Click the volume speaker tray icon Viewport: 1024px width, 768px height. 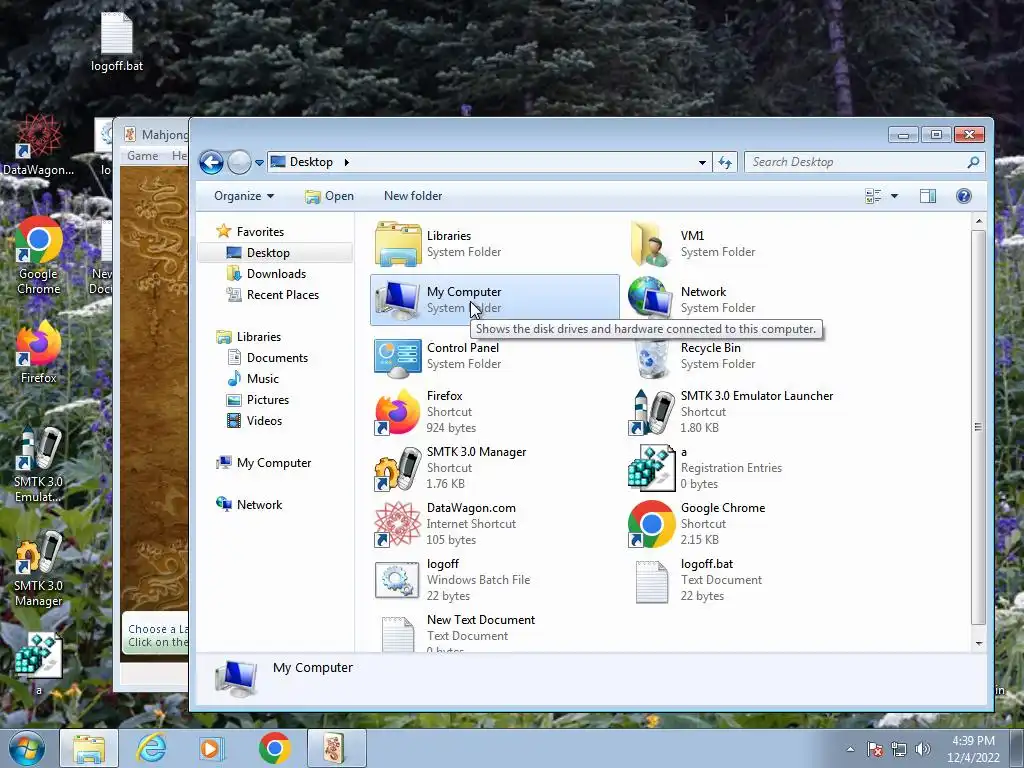pos(923,749)
